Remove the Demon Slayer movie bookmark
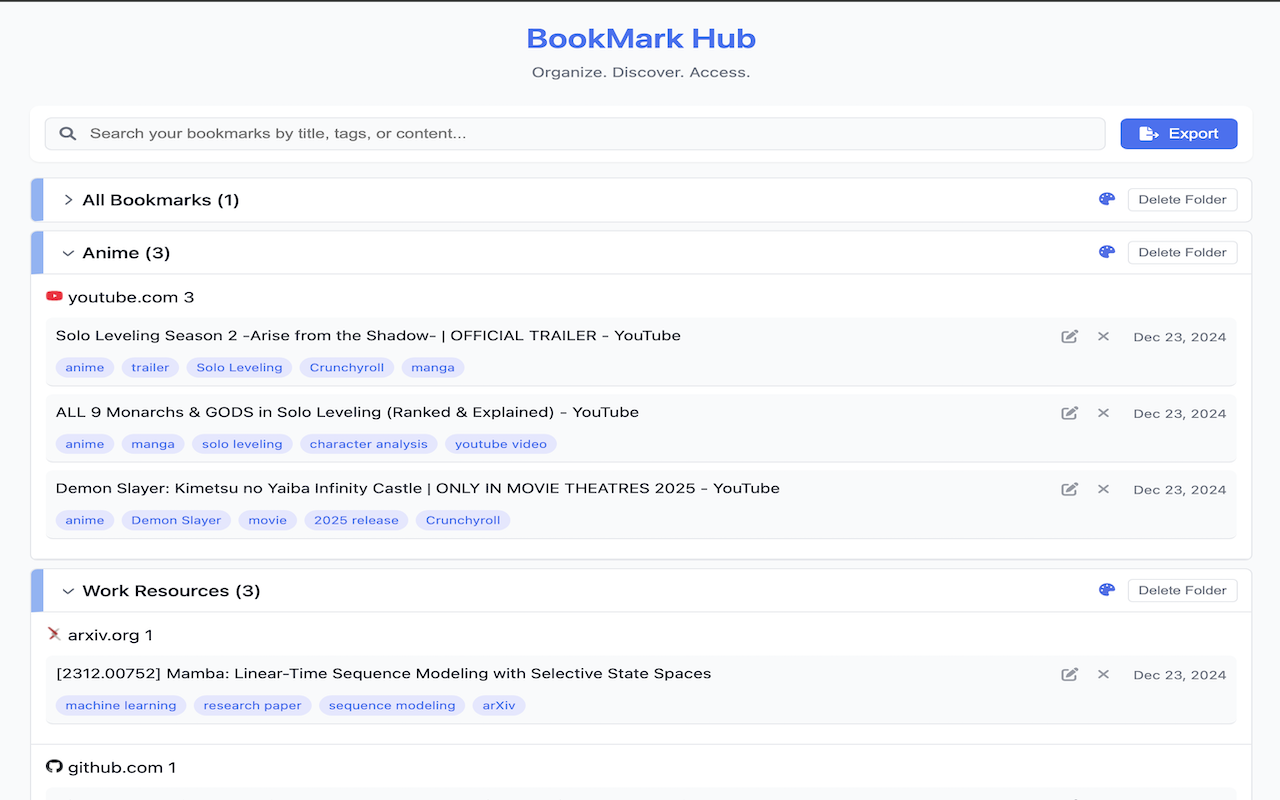 pos(1103,489)
